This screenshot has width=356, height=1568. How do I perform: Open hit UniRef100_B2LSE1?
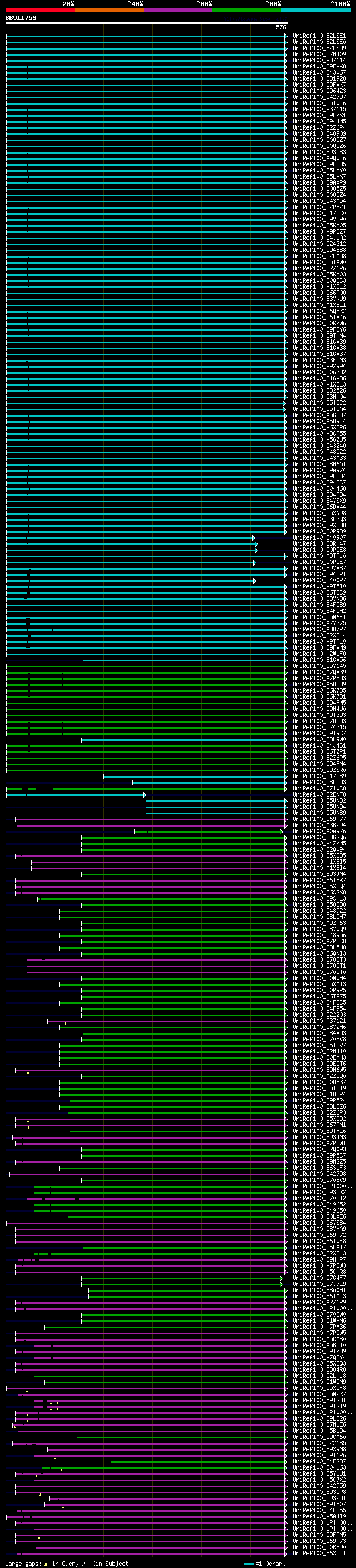coord(319,36)
